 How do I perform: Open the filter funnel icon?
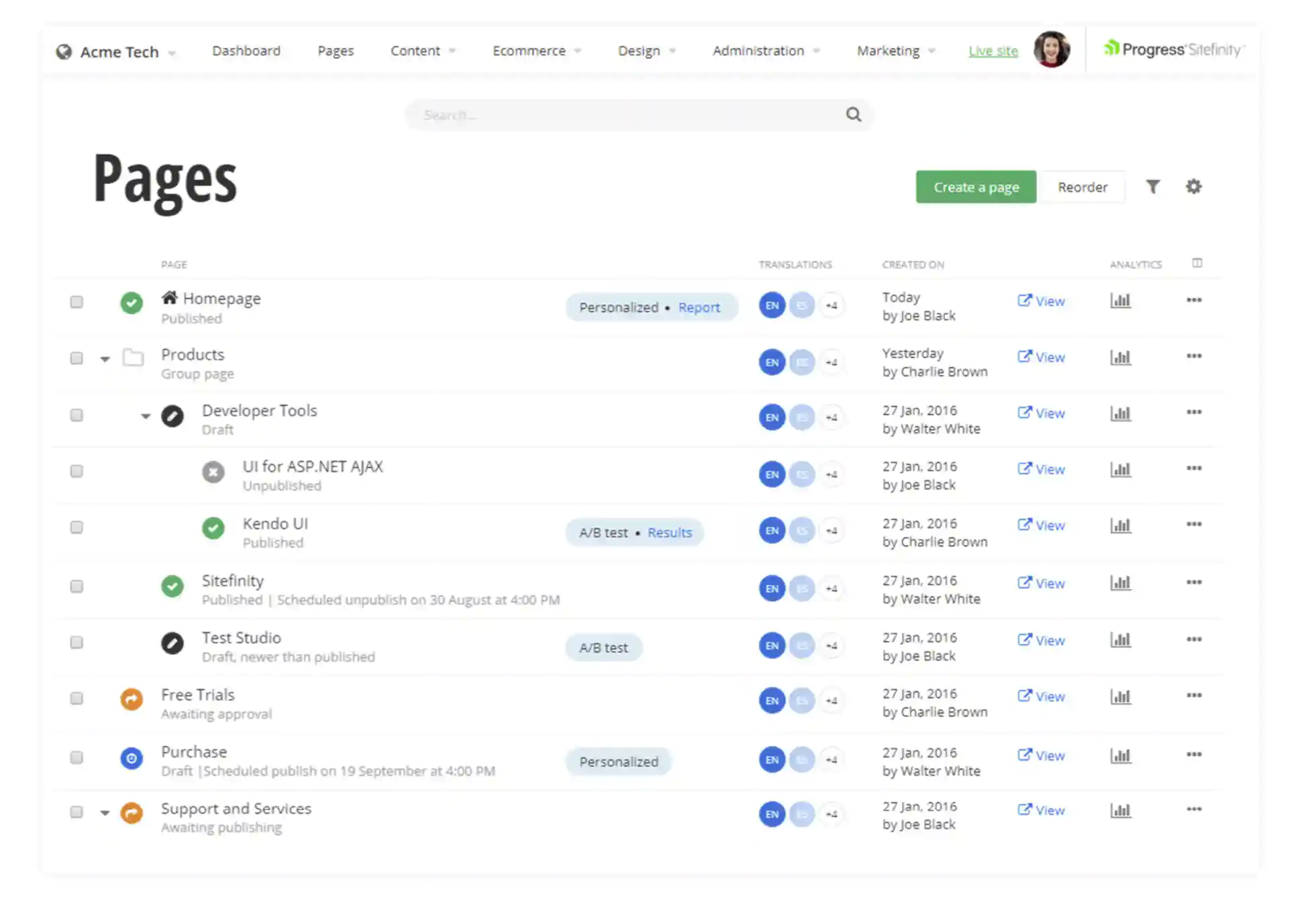tap(1152, 187)
